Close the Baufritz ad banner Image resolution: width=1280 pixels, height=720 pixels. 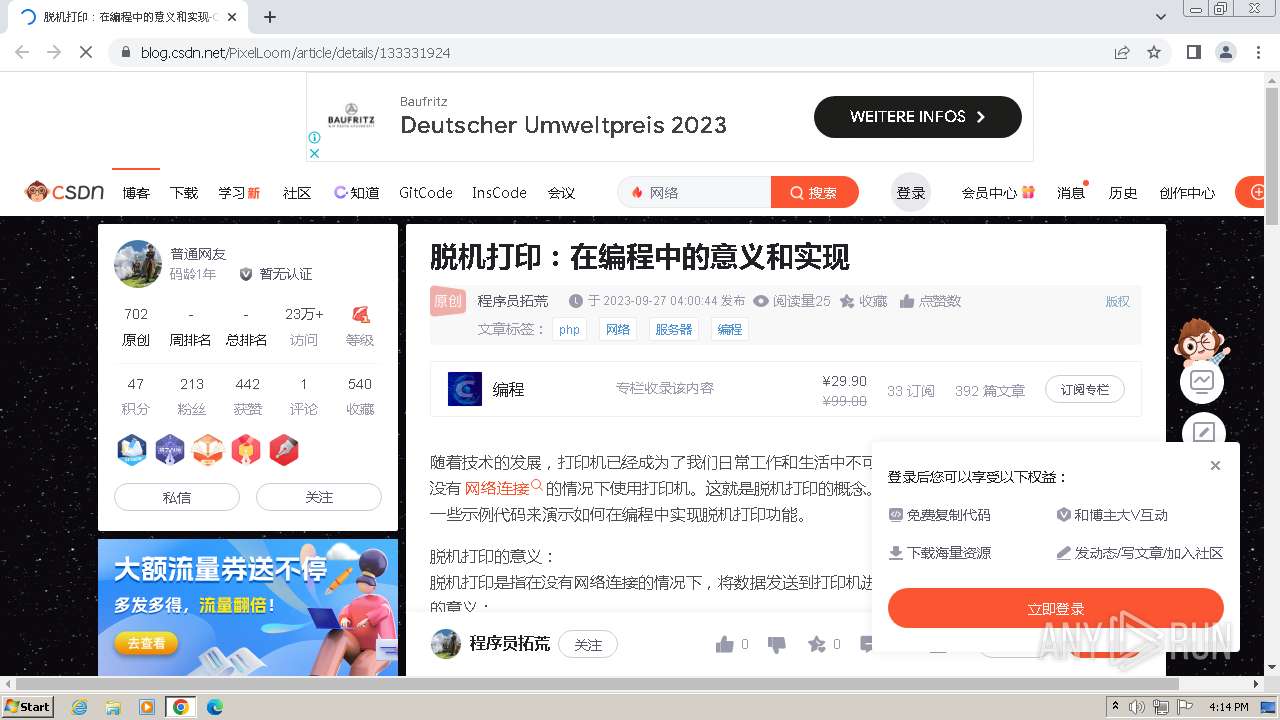point(314,153)
